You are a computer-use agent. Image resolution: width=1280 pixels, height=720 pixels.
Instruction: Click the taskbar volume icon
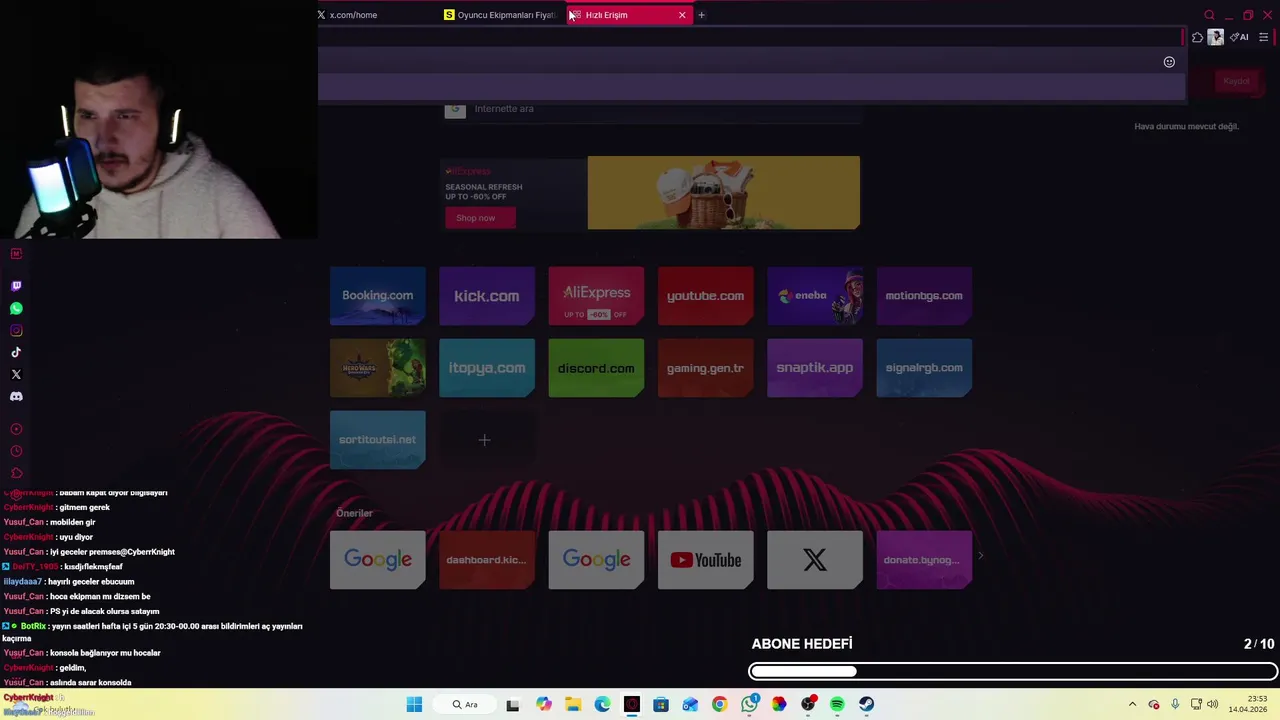tap(1212, 704)
